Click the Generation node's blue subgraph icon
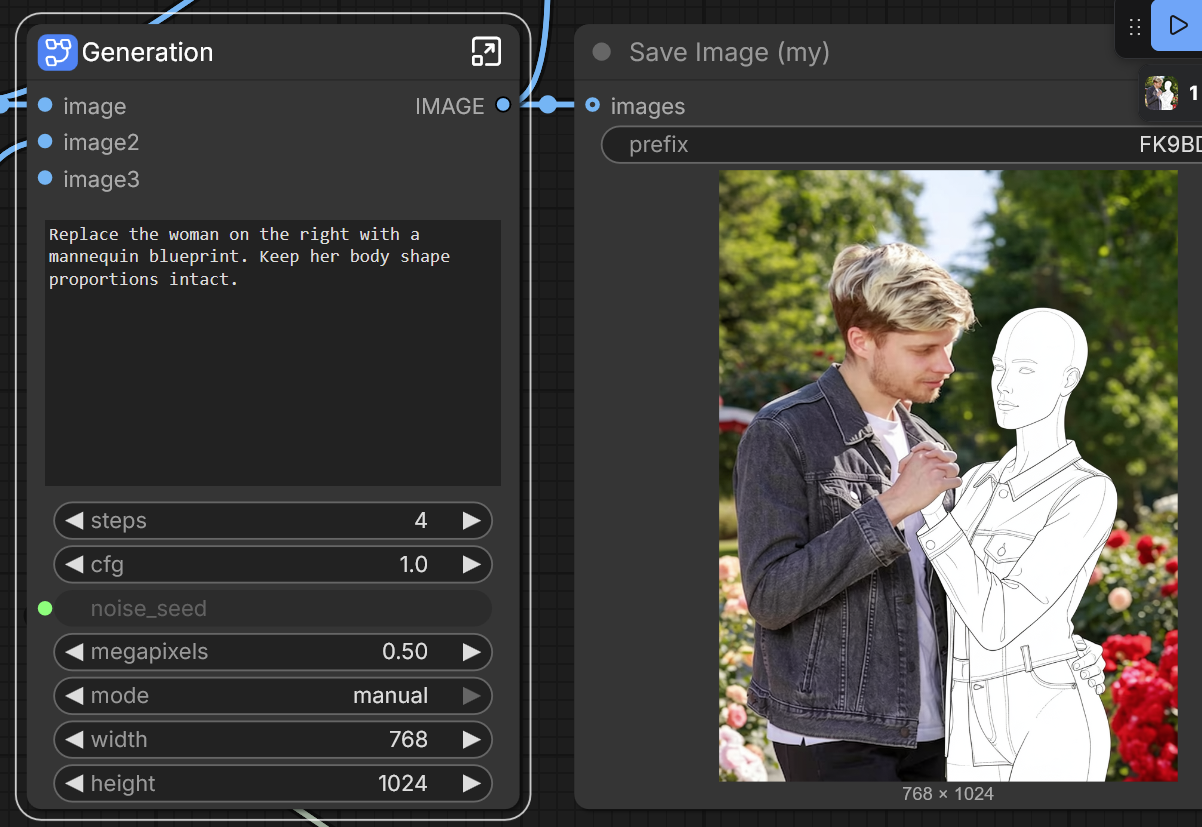1202x827 pixels. pos(57,52)
